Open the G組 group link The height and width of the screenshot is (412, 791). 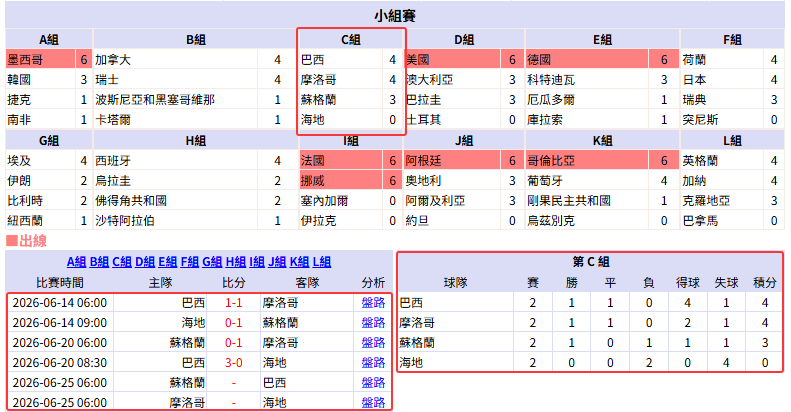click(212, 262)
